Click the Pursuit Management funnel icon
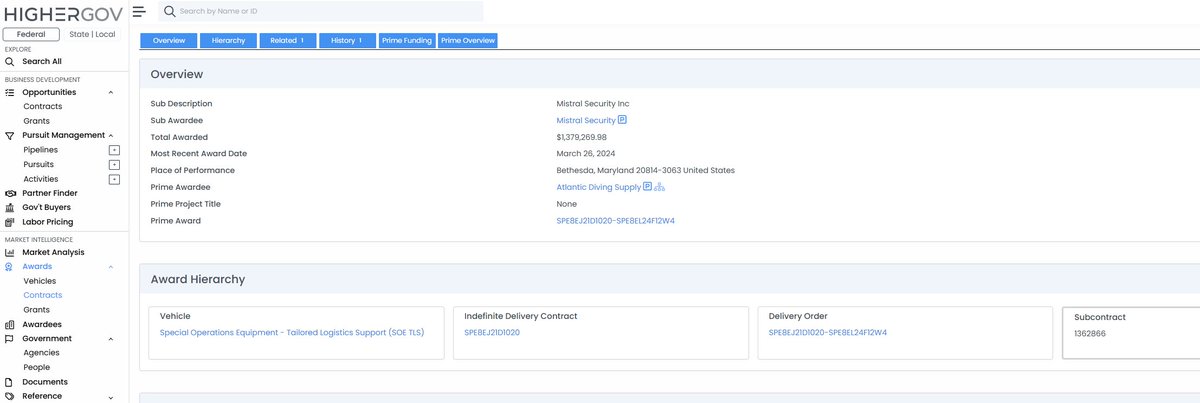 pos(10,135)
